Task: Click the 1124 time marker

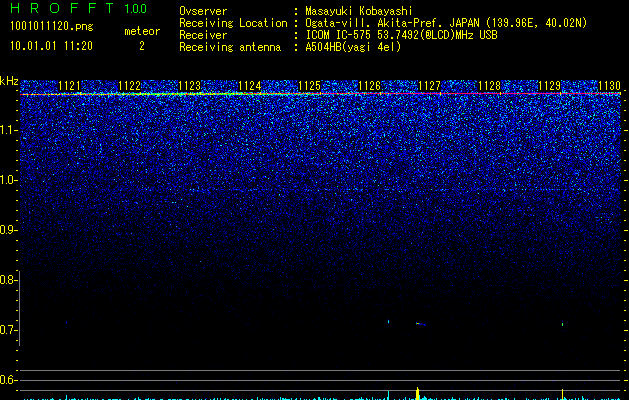Action: [x=250, y=86]
